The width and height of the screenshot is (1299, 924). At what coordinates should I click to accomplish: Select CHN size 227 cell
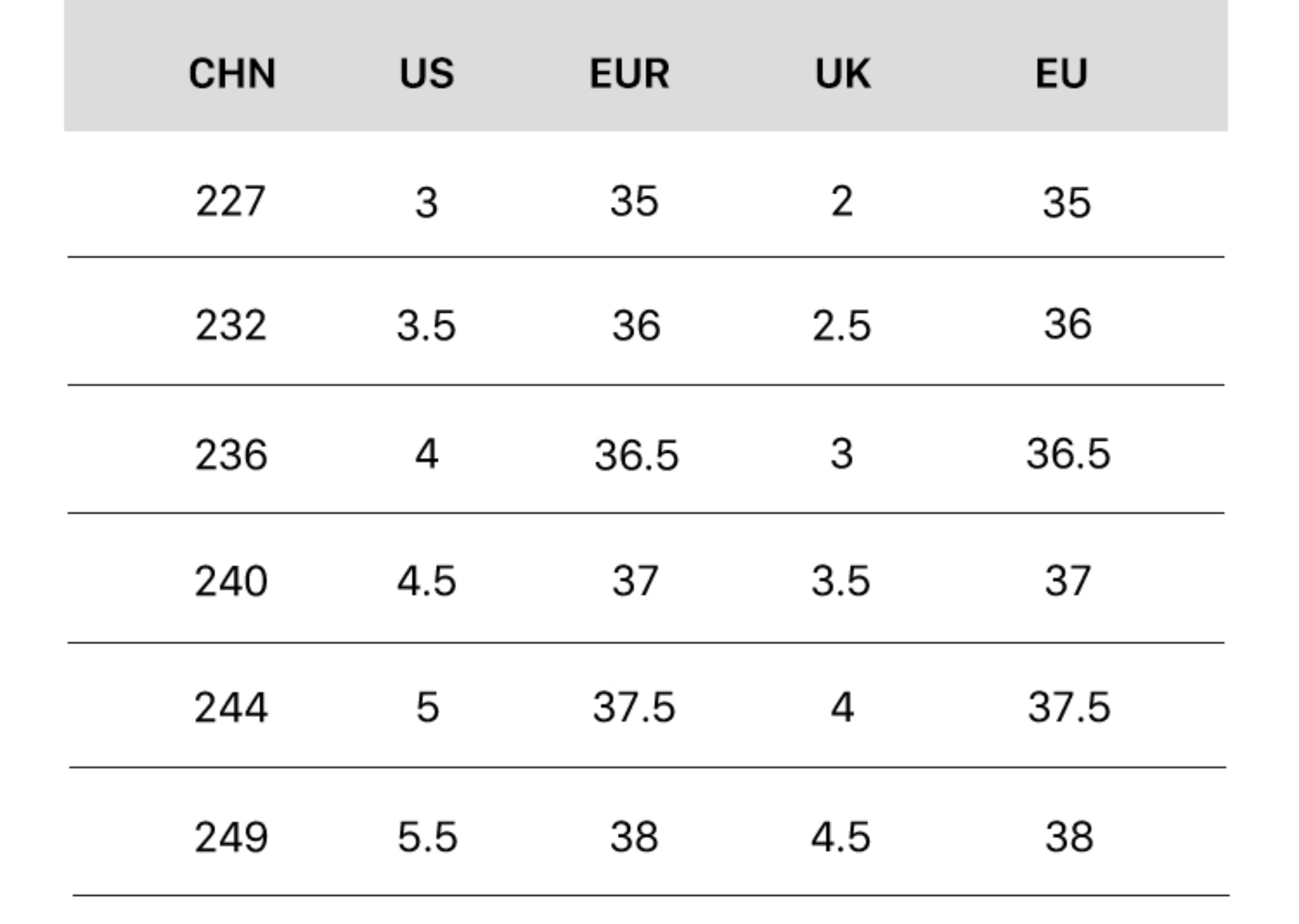pyautogui.click(x=230, y=202)
